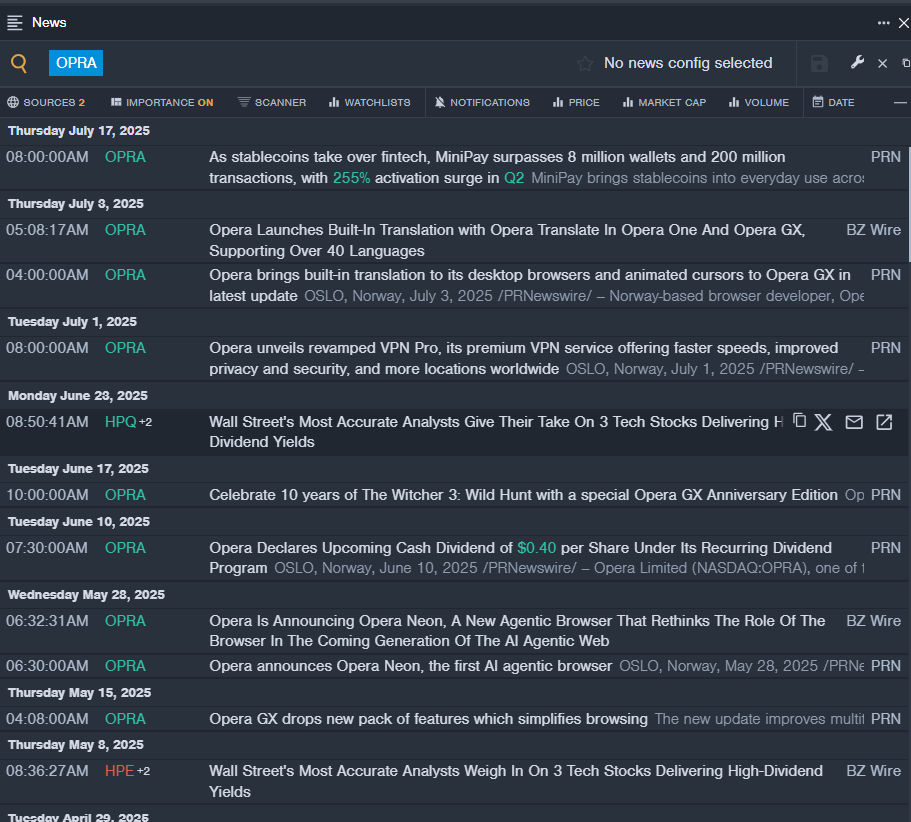
Task: Open the 04:00:00AM built-in translation headline
Action: coord(530,285)
